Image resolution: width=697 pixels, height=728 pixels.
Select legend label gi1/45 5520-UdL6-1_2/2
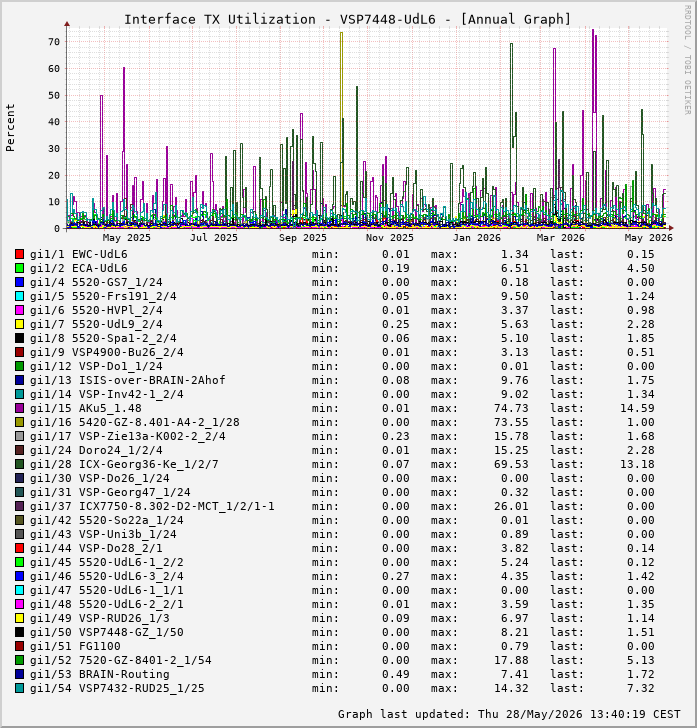pyautogui.click(x=107, y=562)
